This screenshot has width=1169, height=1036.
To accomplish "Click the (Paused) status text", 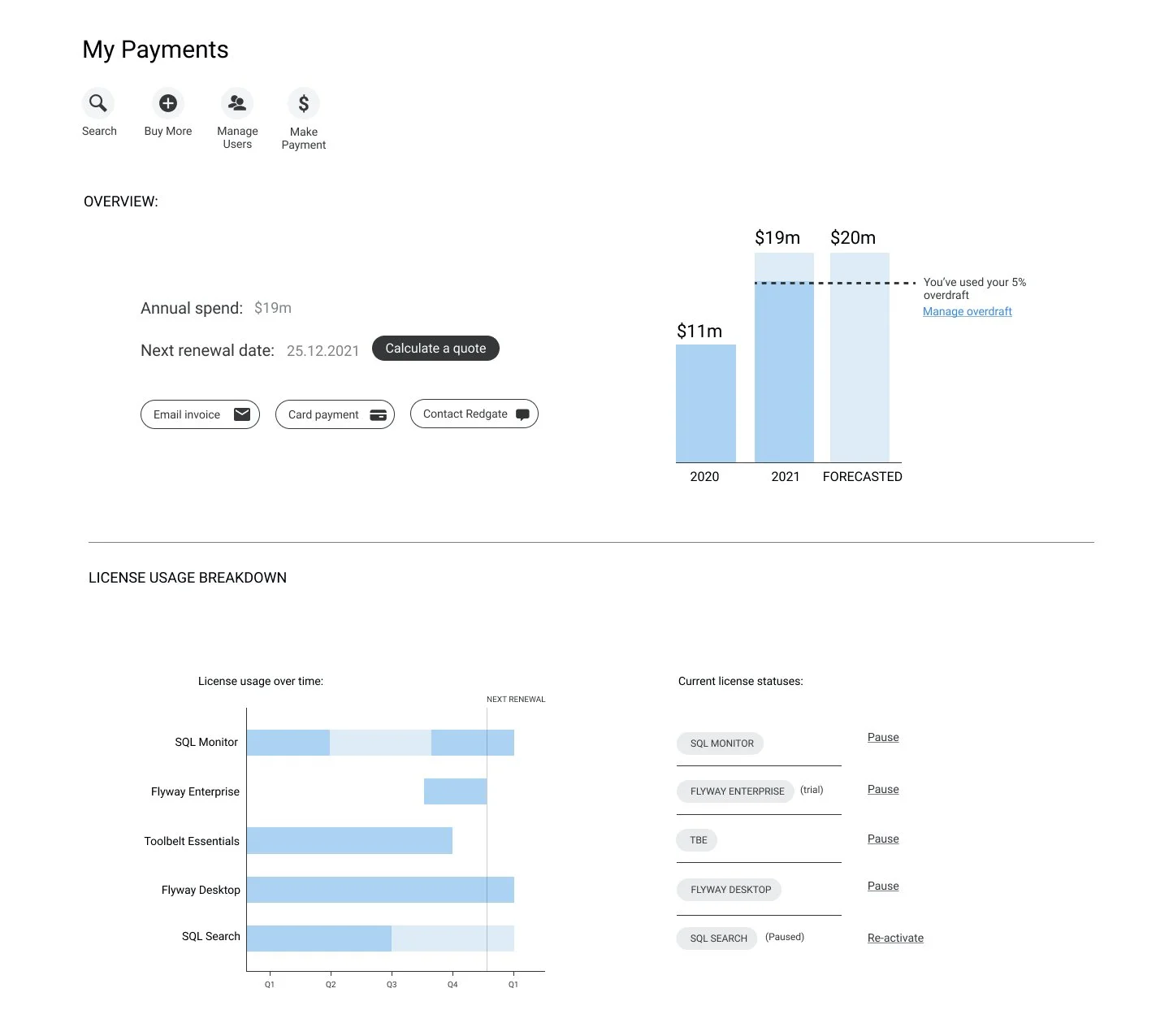I will click(x=785, y=937).
